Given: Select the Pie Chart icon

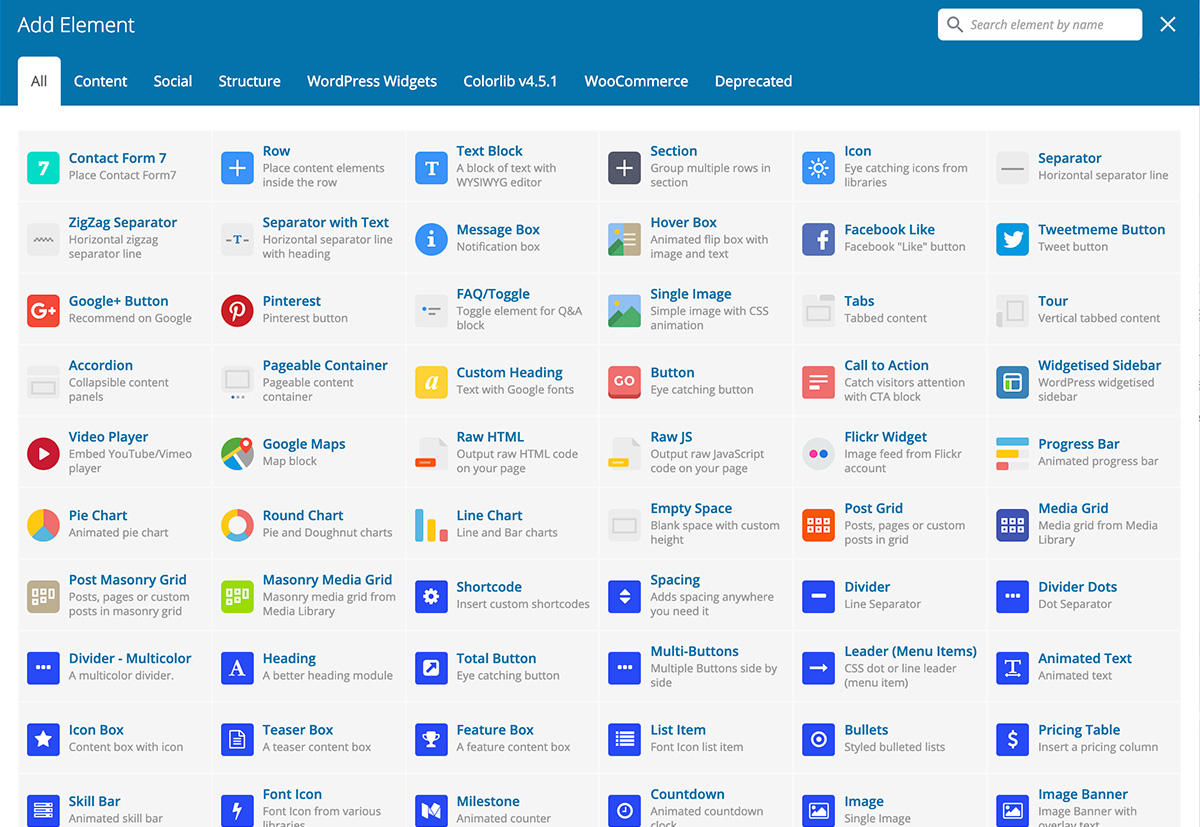Looking at the screenshot, I should coord(43,525).
